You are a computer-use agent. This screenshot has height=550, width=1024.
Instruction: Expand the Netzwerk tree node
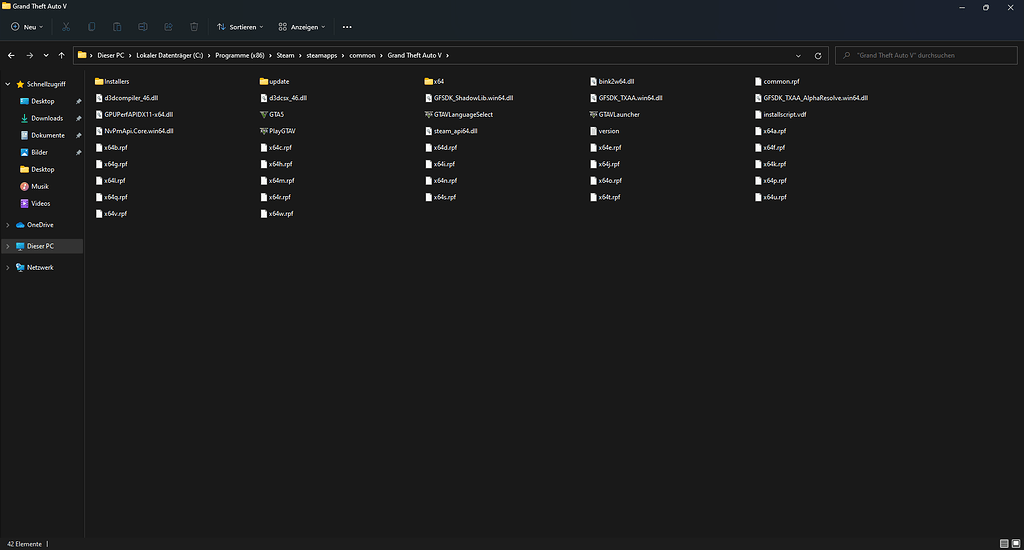coord(8,268)
